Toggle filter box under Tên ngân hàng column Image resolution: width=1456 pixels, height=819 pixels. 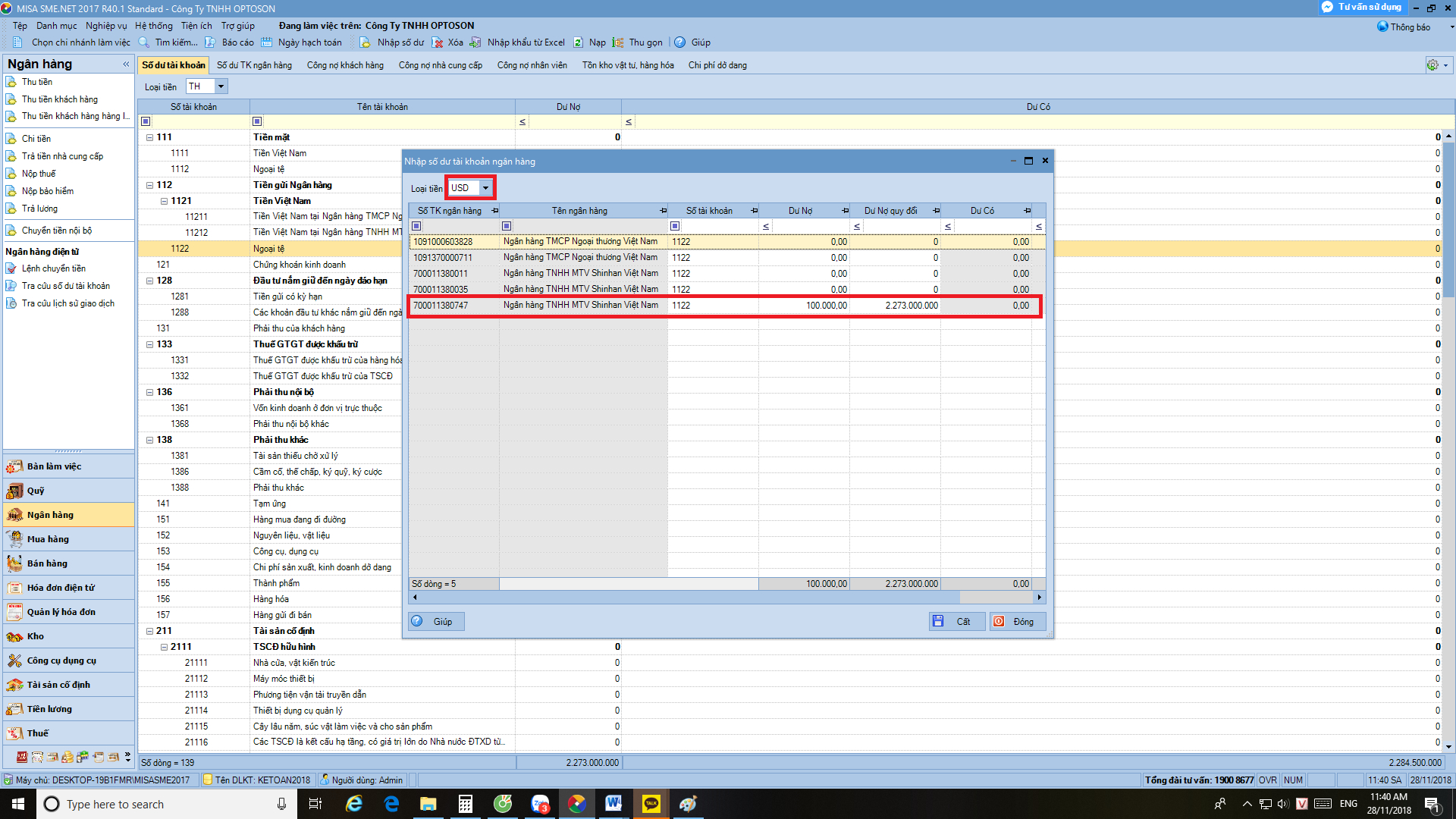click(507, 226)
